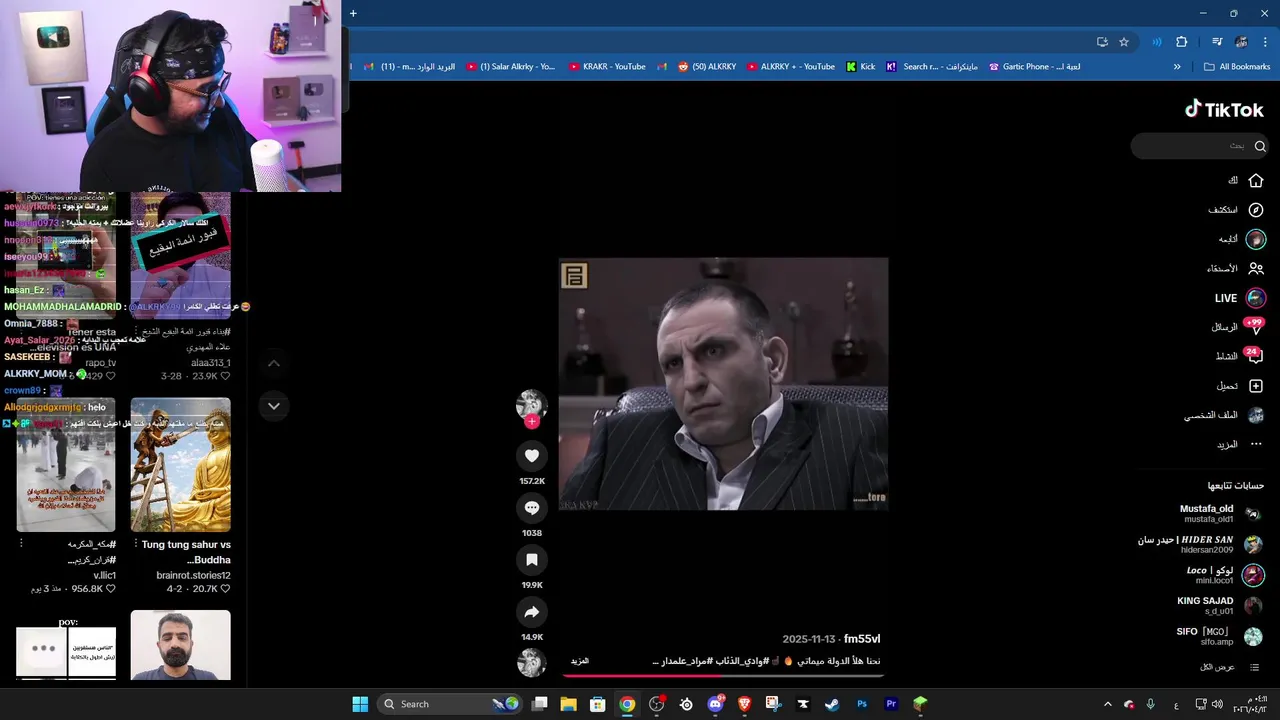Open a new browser tab with plus
Image resolution: width=1280 pixels, height=720 pixels.
[353, 13]
